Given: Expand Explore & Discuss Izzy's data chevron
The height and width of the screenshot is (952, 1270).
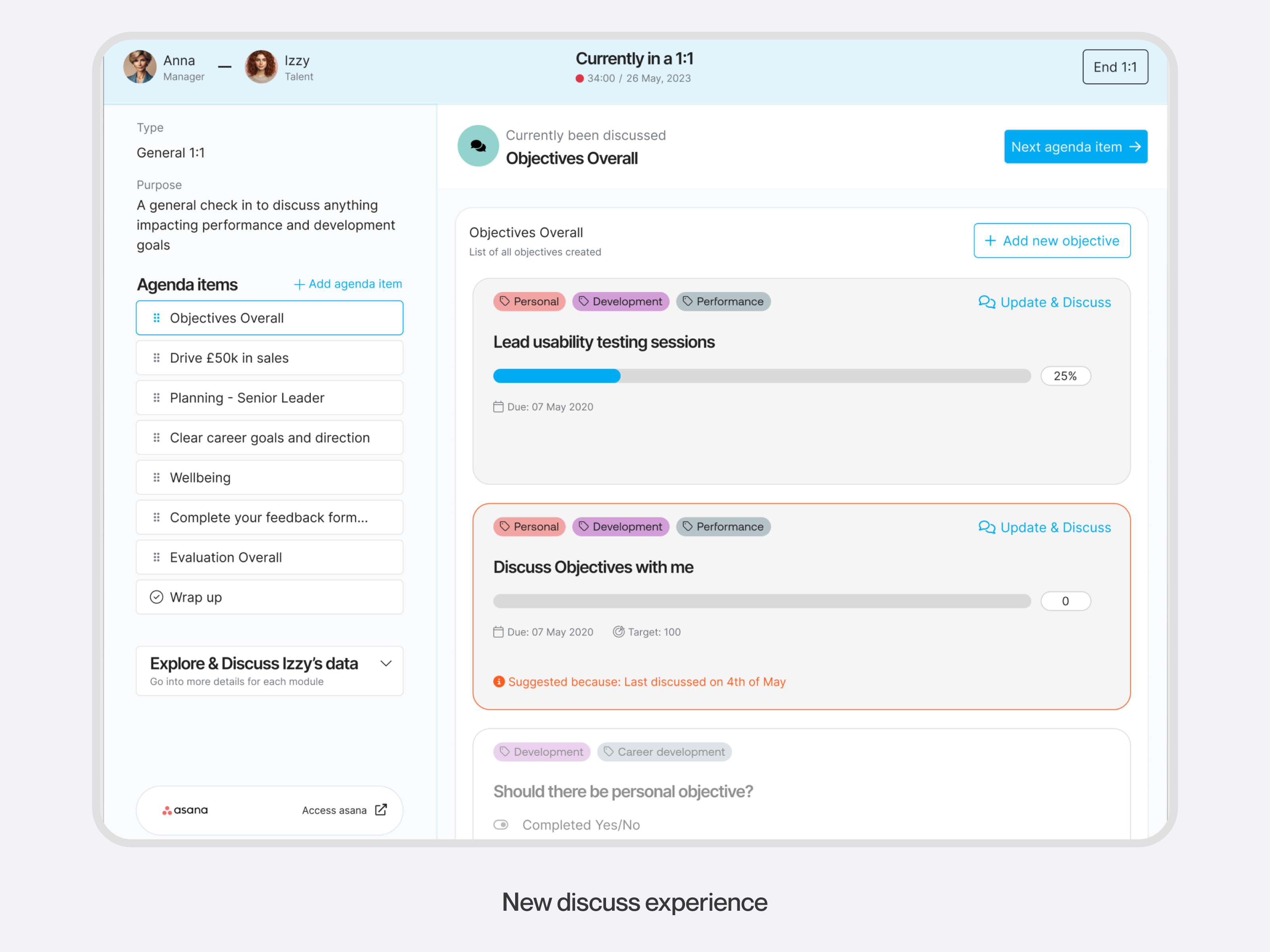Looking at the screenshot, I should pyautogui.click(x=386, y=663).
